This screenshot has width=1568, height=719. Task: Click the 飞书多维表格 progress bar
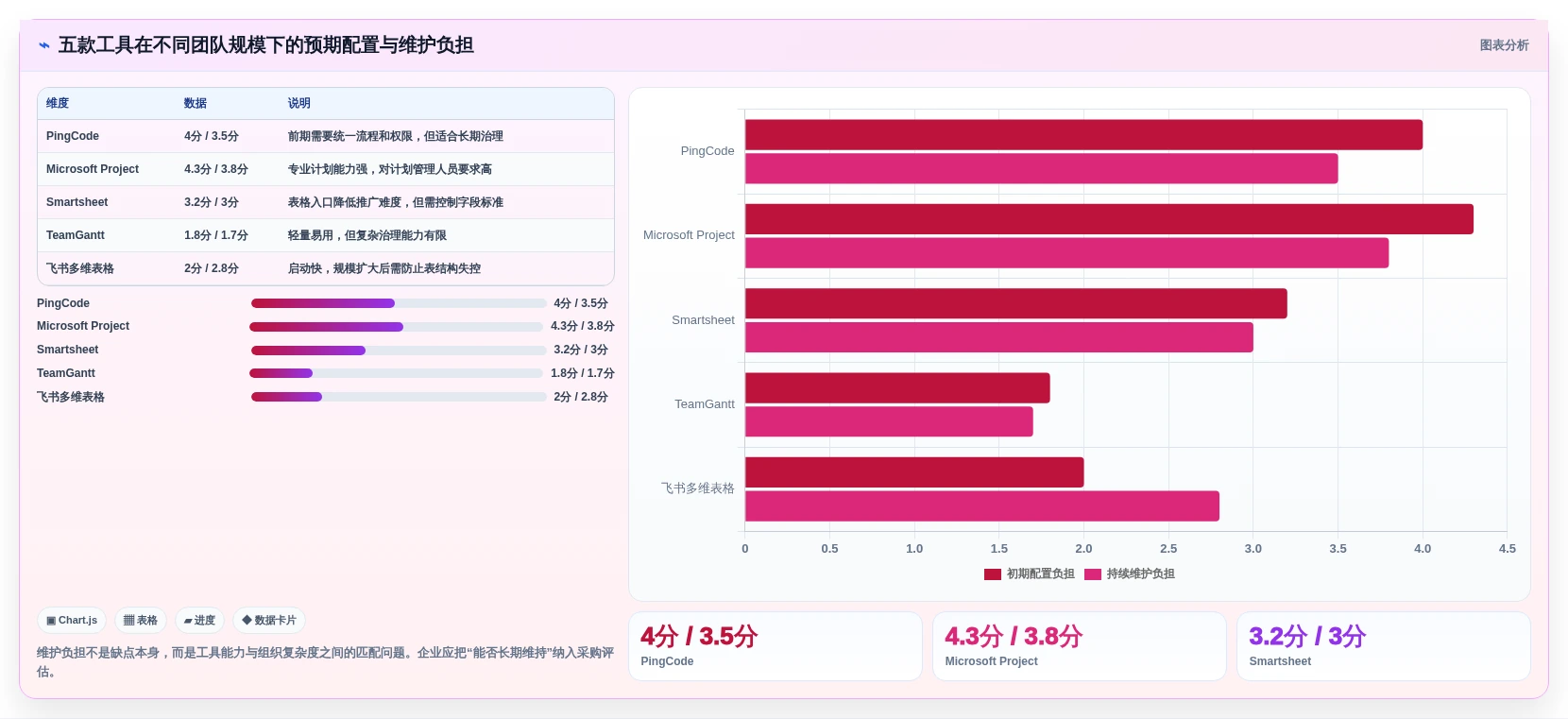pos(399,397)
